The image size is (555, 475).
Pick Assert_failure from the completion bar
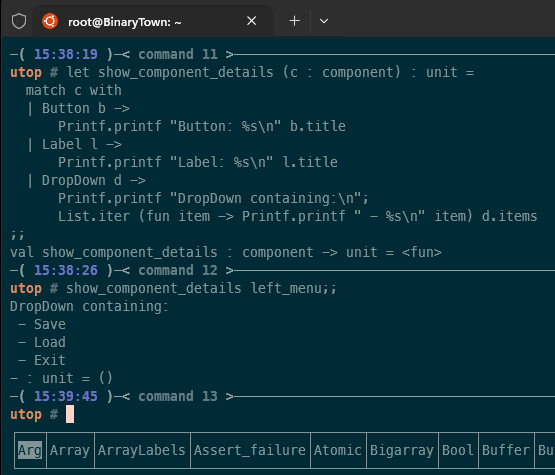[x=250, y=450]
